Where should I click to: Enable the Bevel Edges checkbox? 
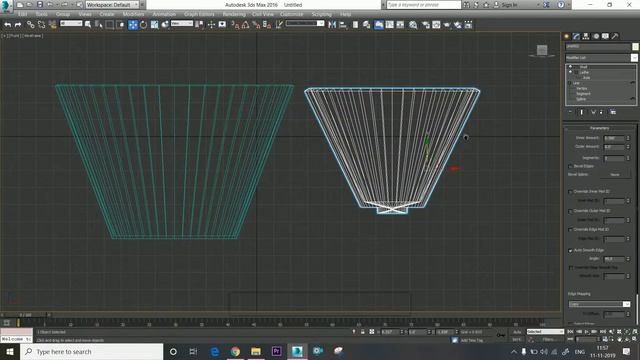570,167
